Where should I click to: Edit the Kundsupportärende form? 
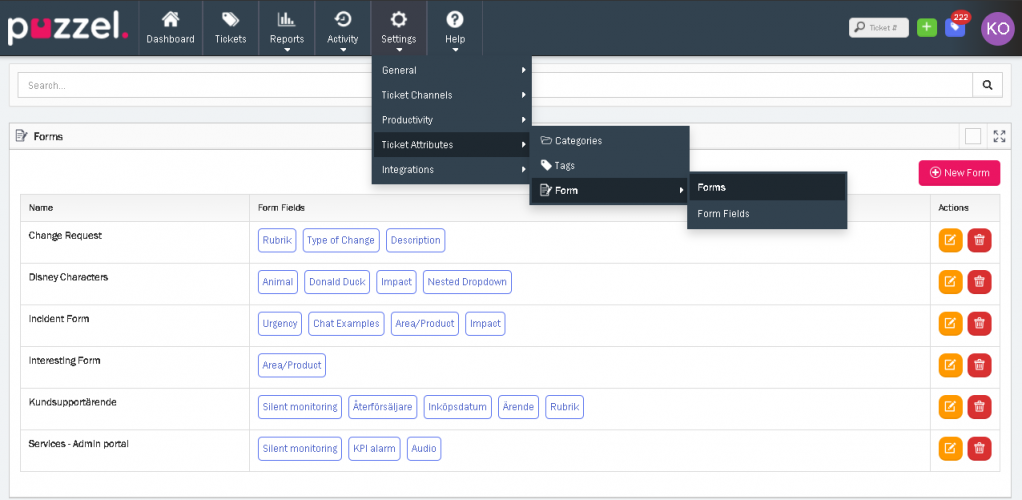click(x=950, y=406)
